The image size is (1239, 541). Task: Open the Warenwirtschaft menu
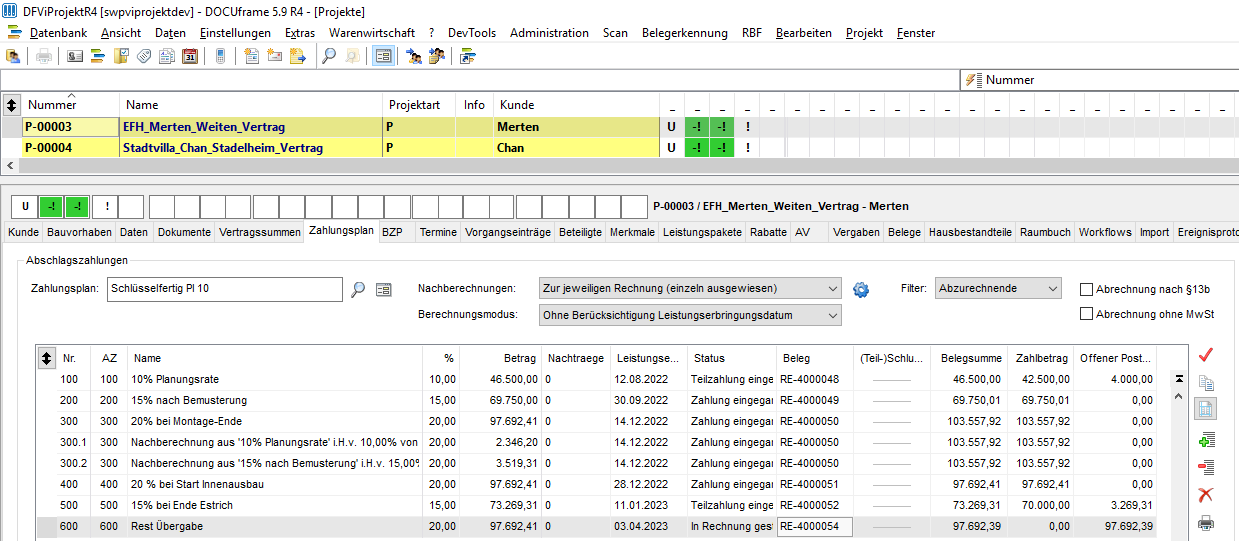pyautogui.click(x=372, y=33)
